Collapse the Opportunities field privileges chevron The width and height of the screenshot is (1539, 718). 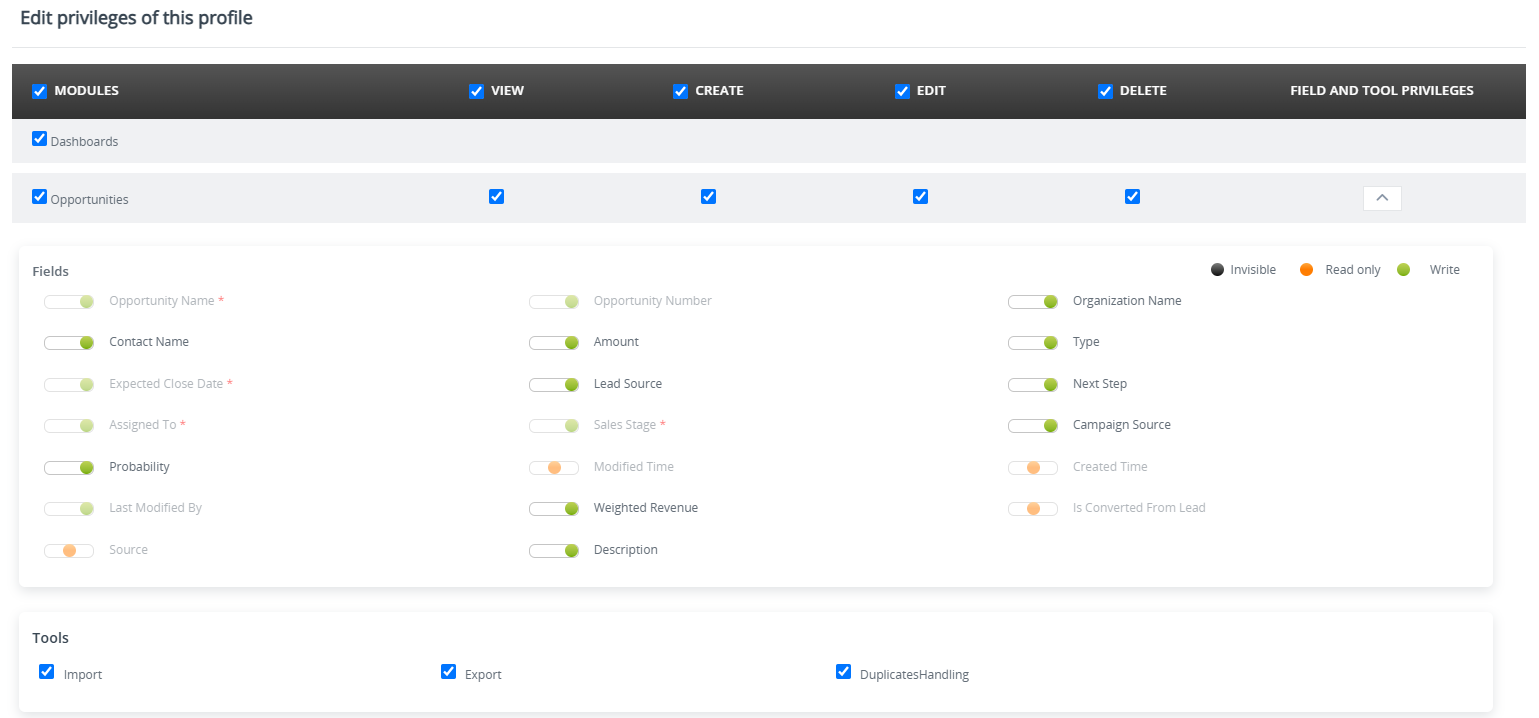(1382, 198)
